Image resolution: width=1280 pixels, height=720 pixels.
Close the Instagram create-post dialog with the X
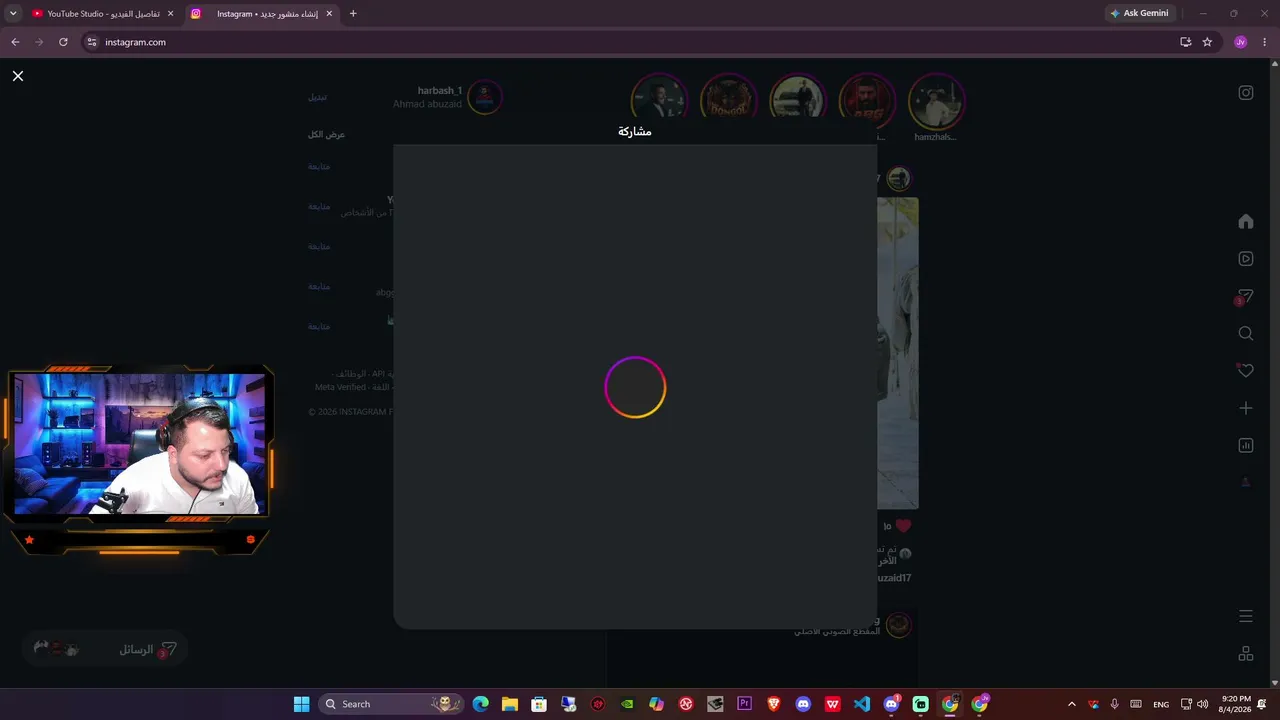[18, 76]
